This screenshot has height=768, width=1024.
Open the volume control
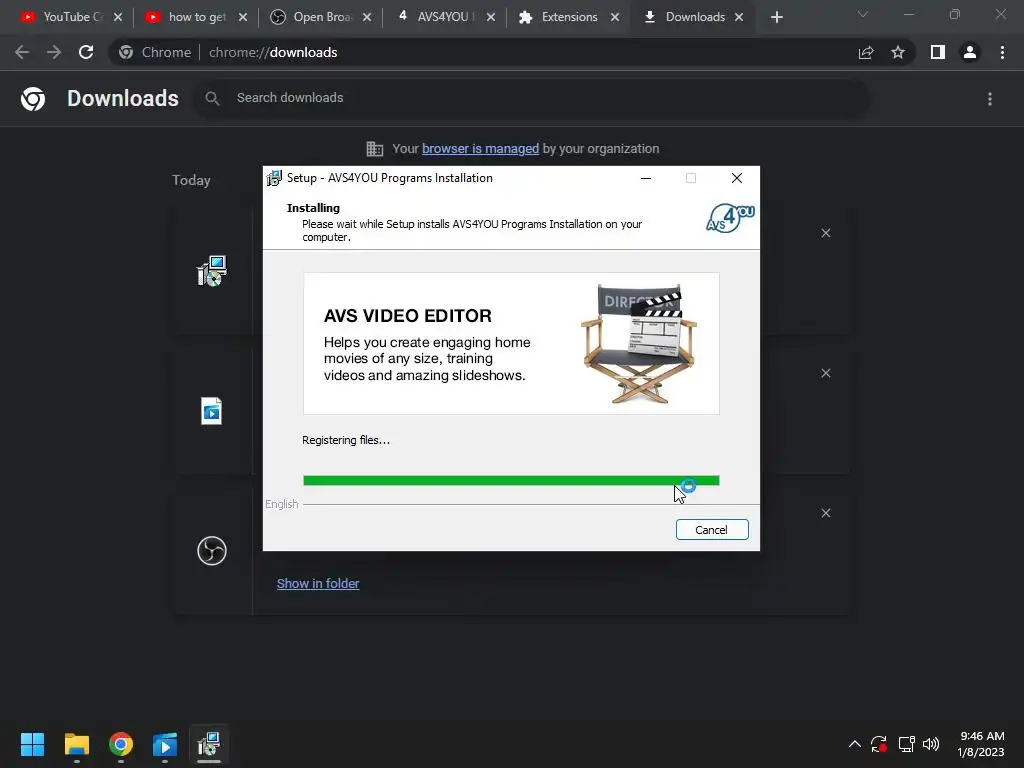tap(931, 744)
